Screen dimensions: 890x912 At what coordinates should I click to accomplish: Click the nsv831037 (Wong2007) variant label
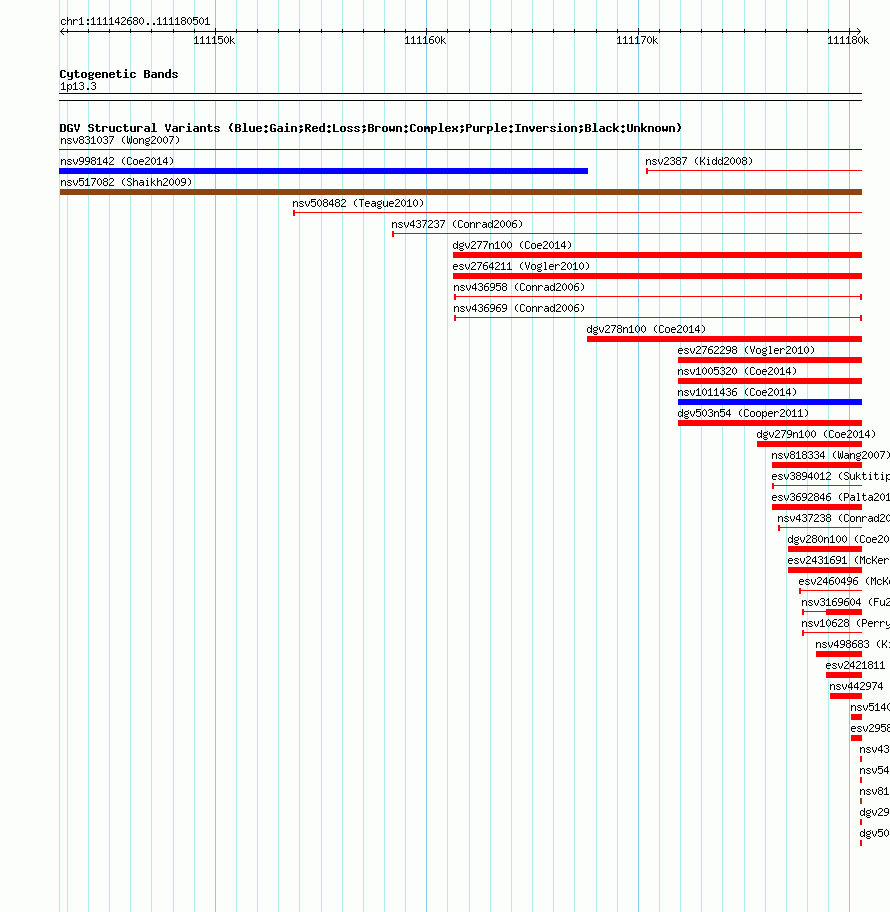tap(120, 140)
